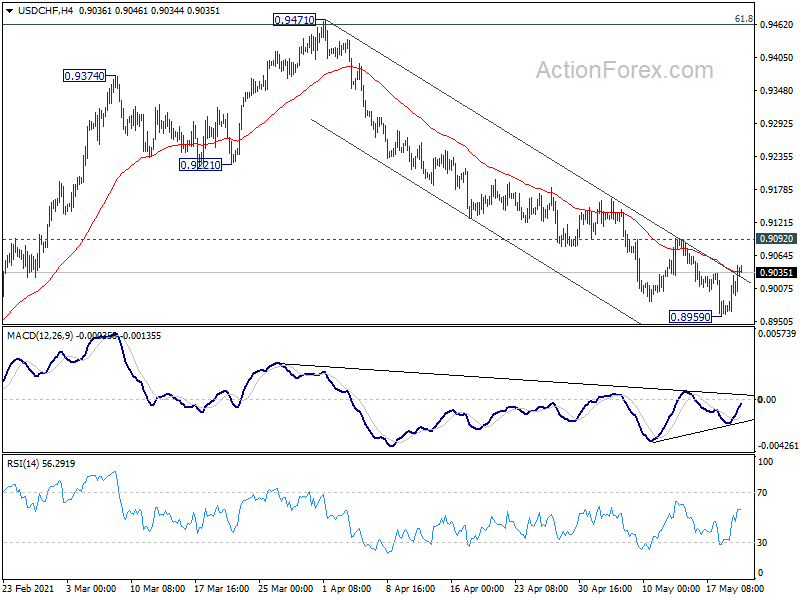
Task: Click the 0.92355 price axis value
Action: point(777,157)
